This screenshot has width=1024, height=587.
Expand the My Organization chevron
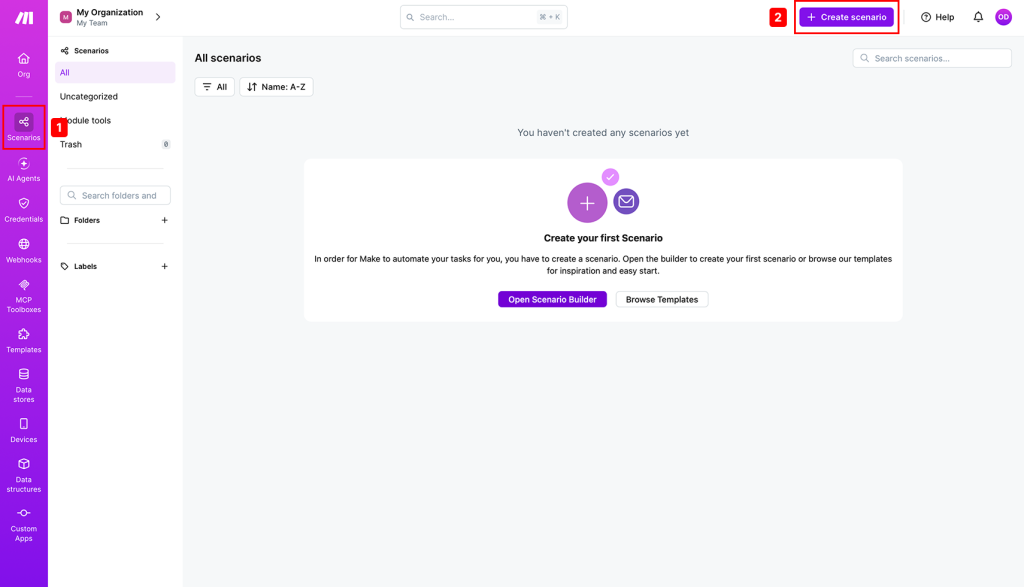pyautogui.click(x=158, y=17)
